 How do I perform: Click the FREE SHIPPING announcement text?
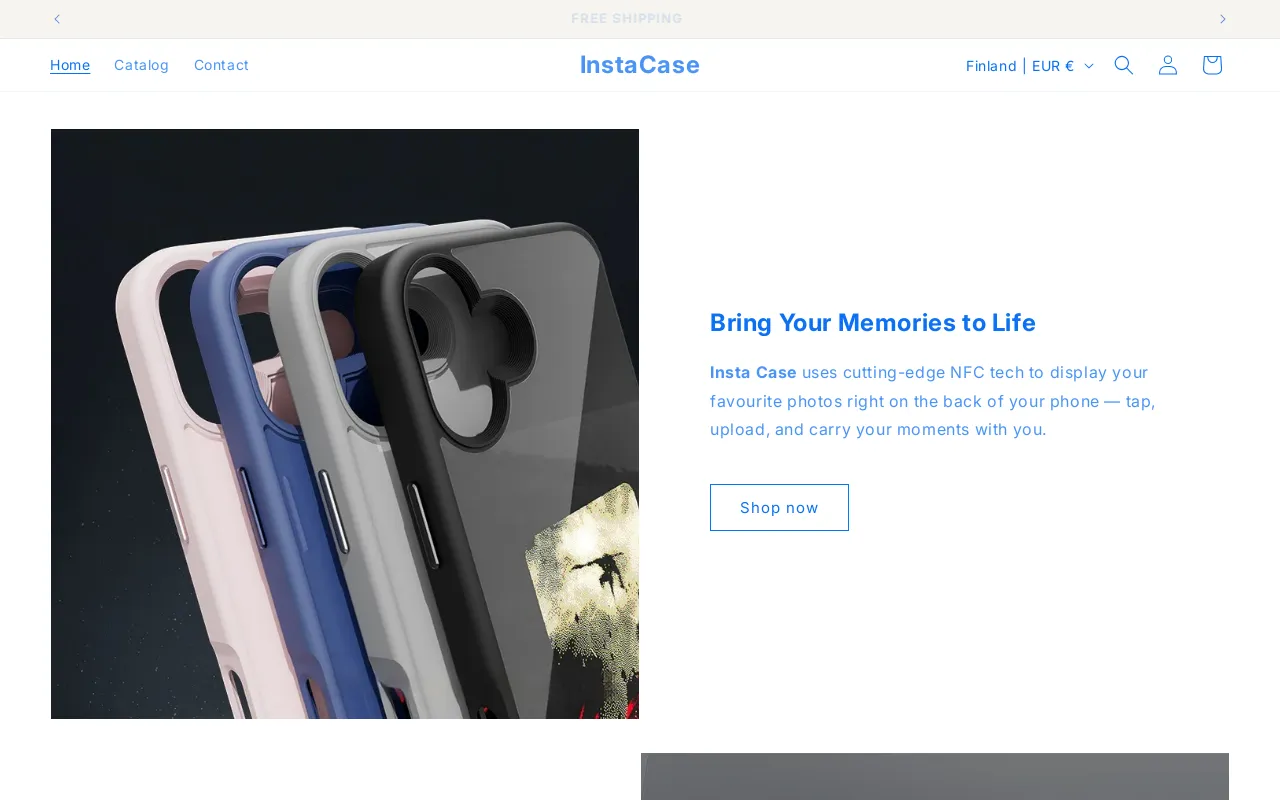click(x=627, y=19)
